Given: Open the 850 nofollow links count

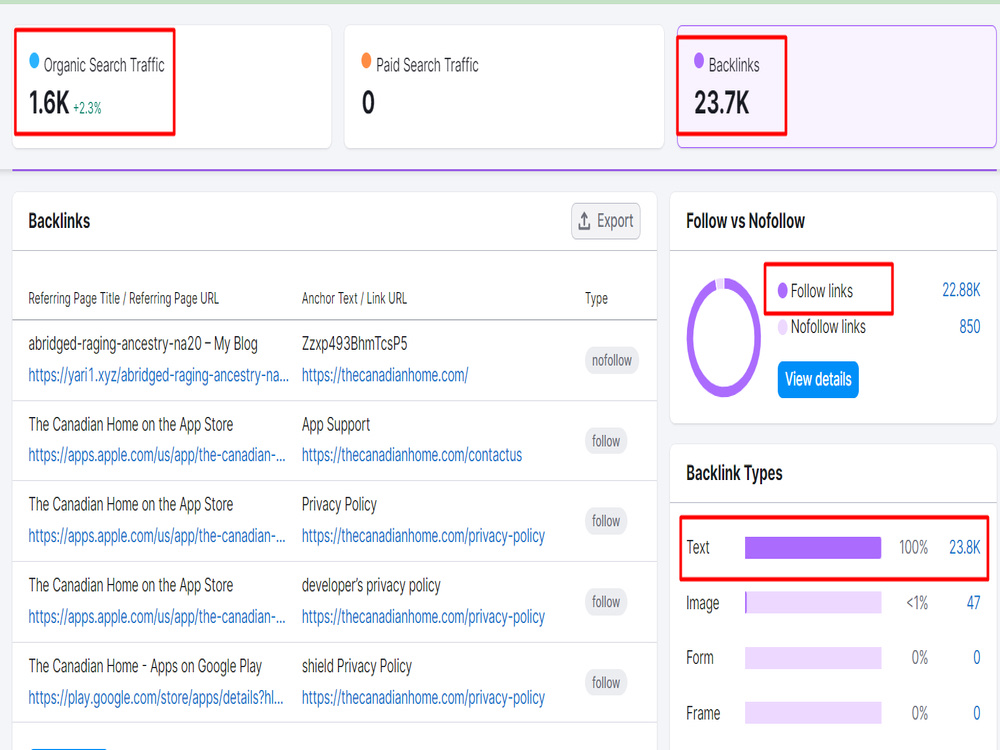Looking at the screenshot, I should click(x=969, y=327).
